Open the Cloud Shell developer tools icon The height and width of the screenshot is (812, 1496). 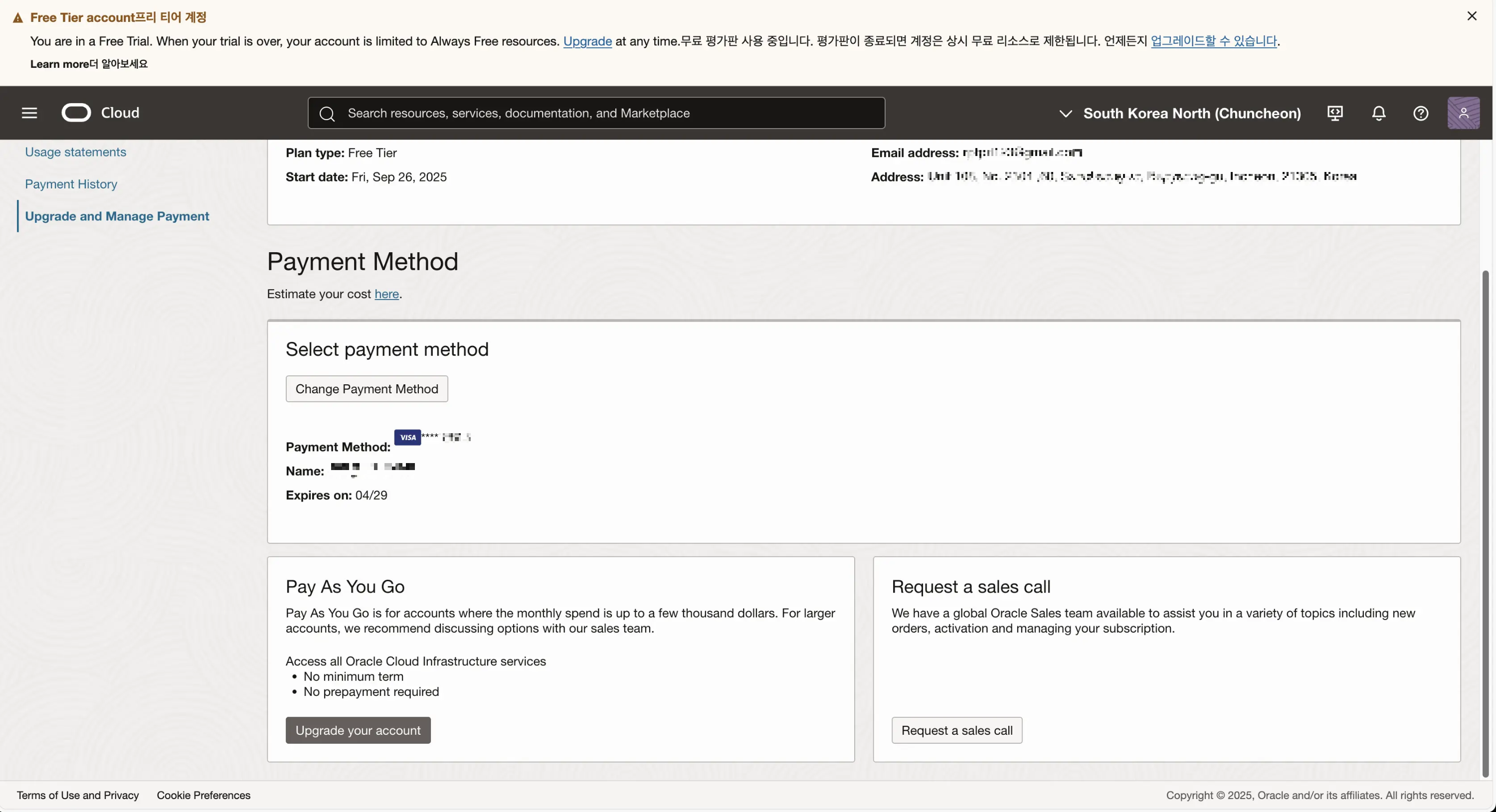(1335, 113)
